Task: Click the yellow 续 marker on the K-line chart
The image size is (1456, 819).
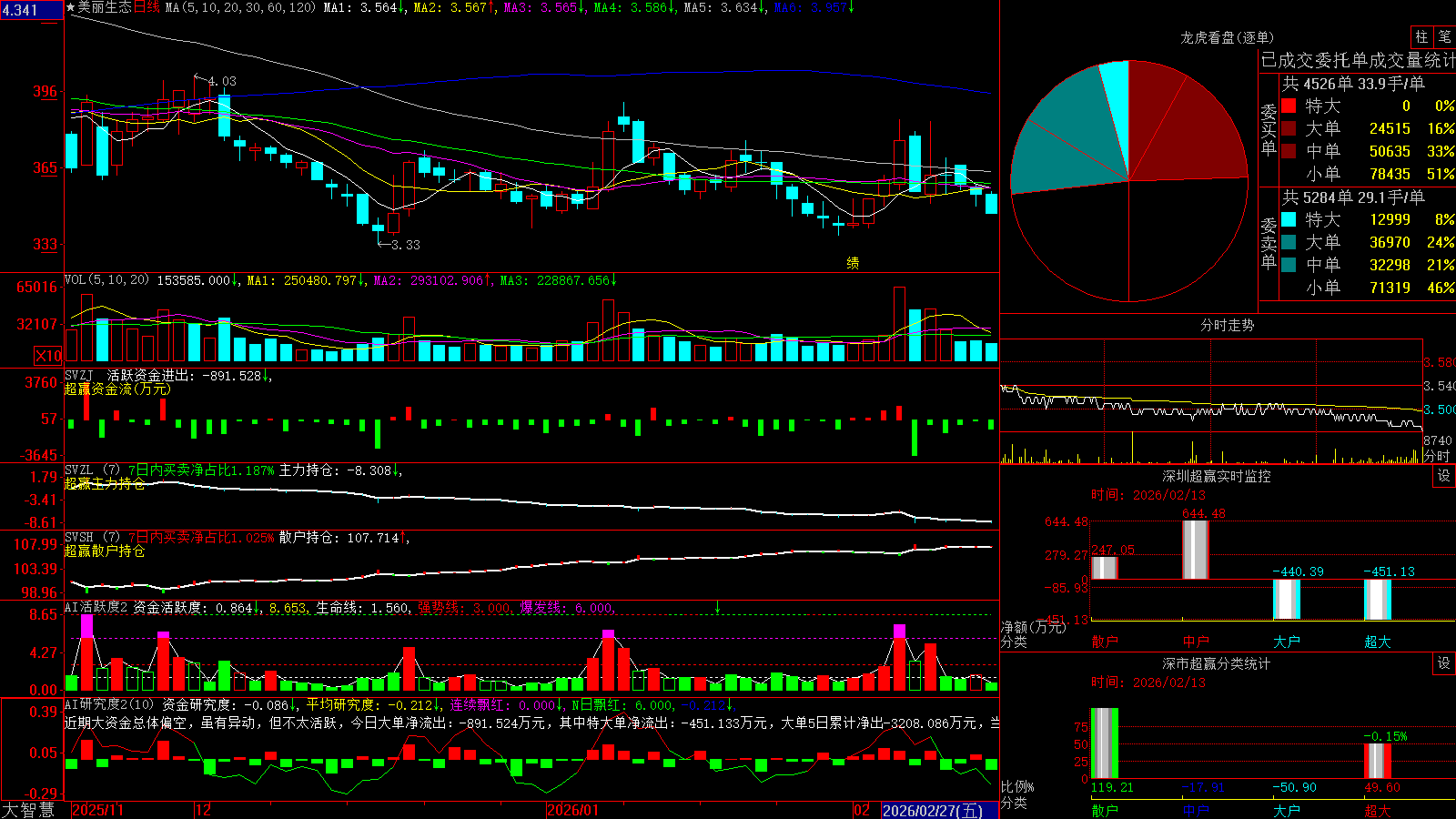Action: [853, 263]
